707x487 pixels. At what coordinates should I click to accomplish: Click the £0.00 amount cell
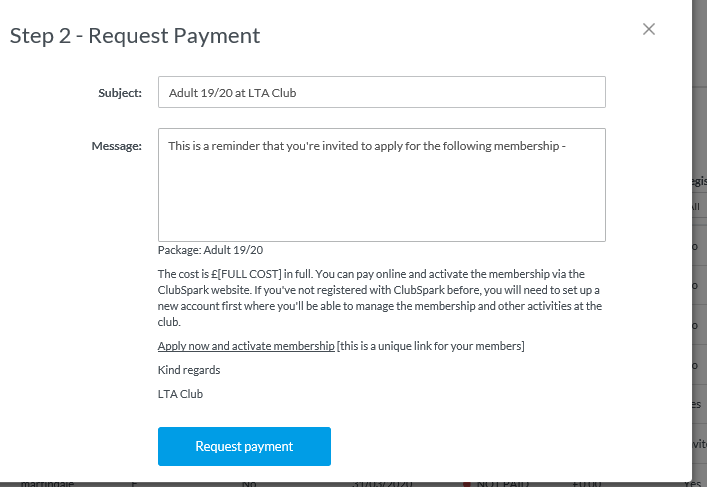point(585,483)
